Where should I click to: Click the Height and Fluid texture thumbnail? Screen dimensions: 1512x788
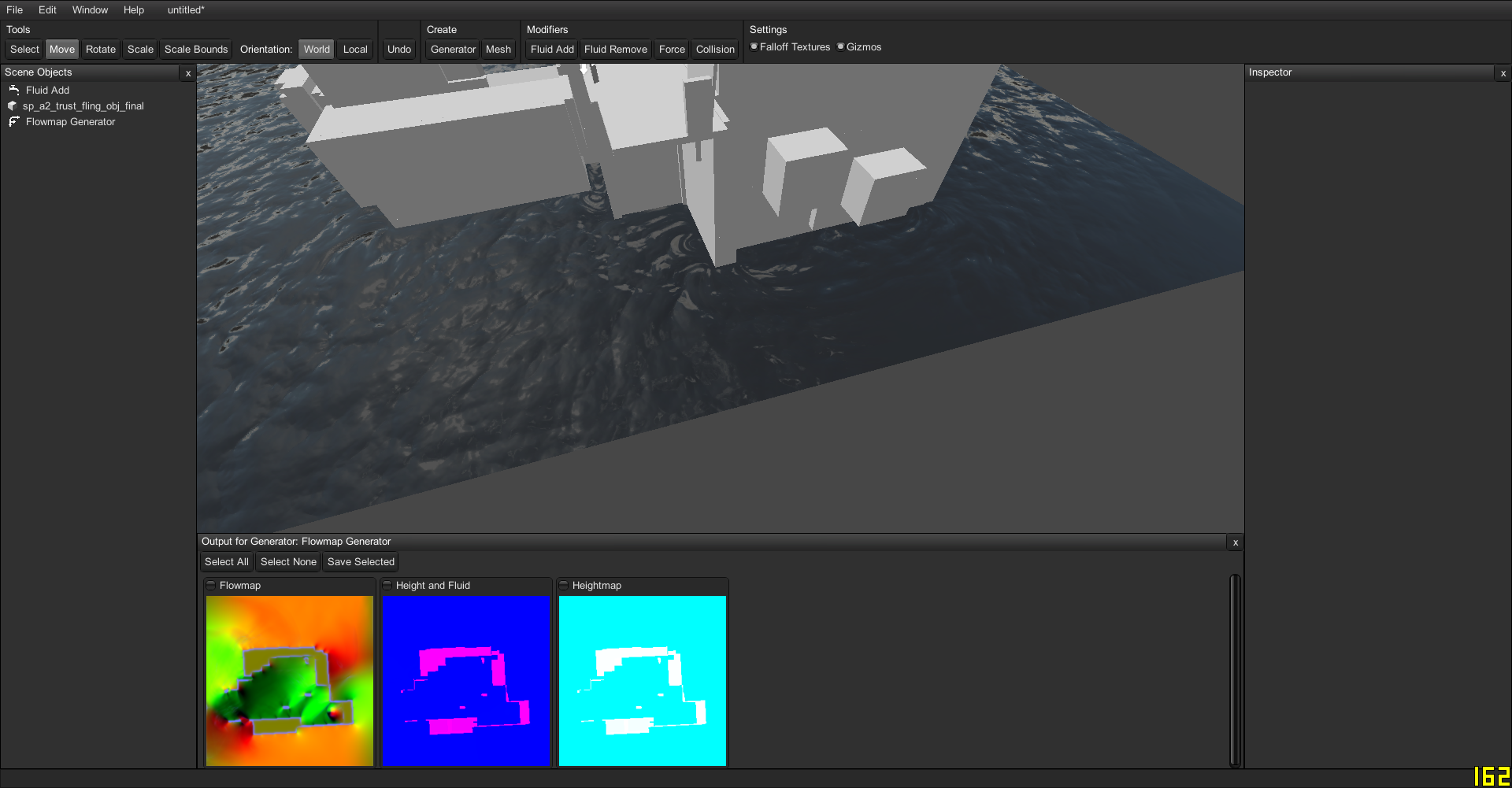pos(465,681)
